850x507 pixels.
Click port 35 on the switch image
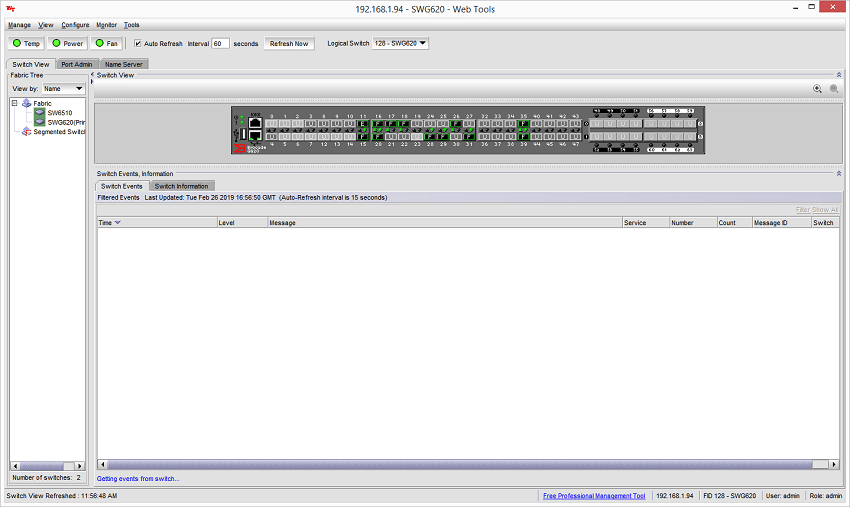tap(524, 124)
